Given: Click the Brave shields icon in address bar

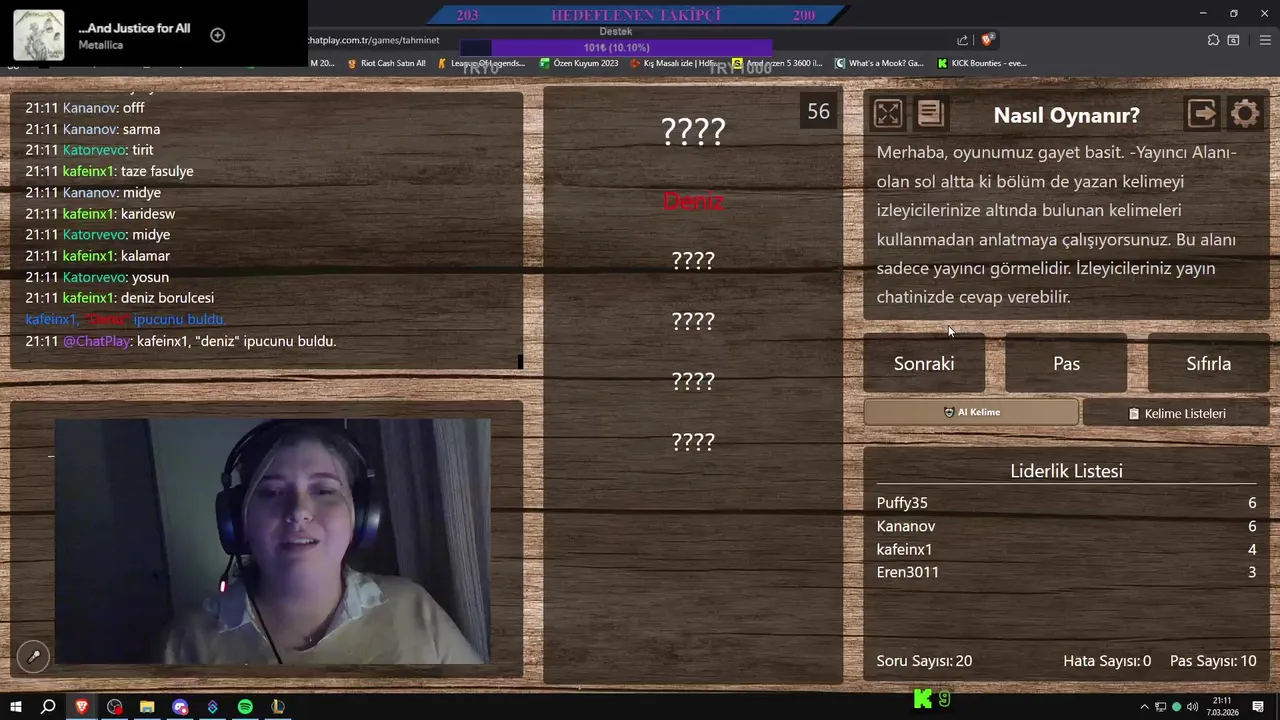Looking at the screenshot, I should [987, 40].
